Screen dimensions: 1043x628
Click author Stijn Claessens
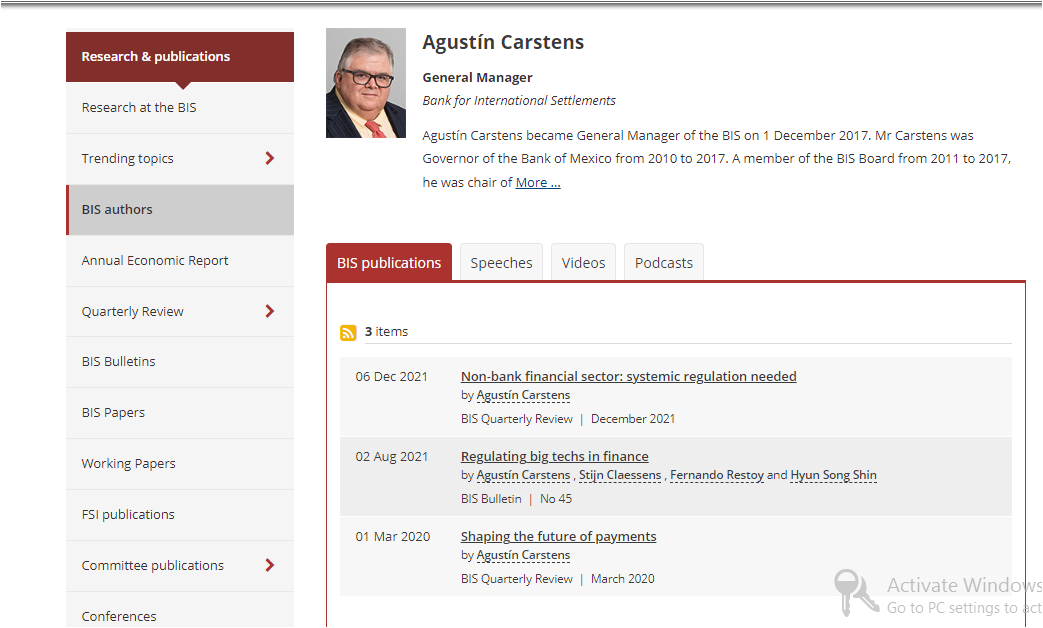[620, 475]
